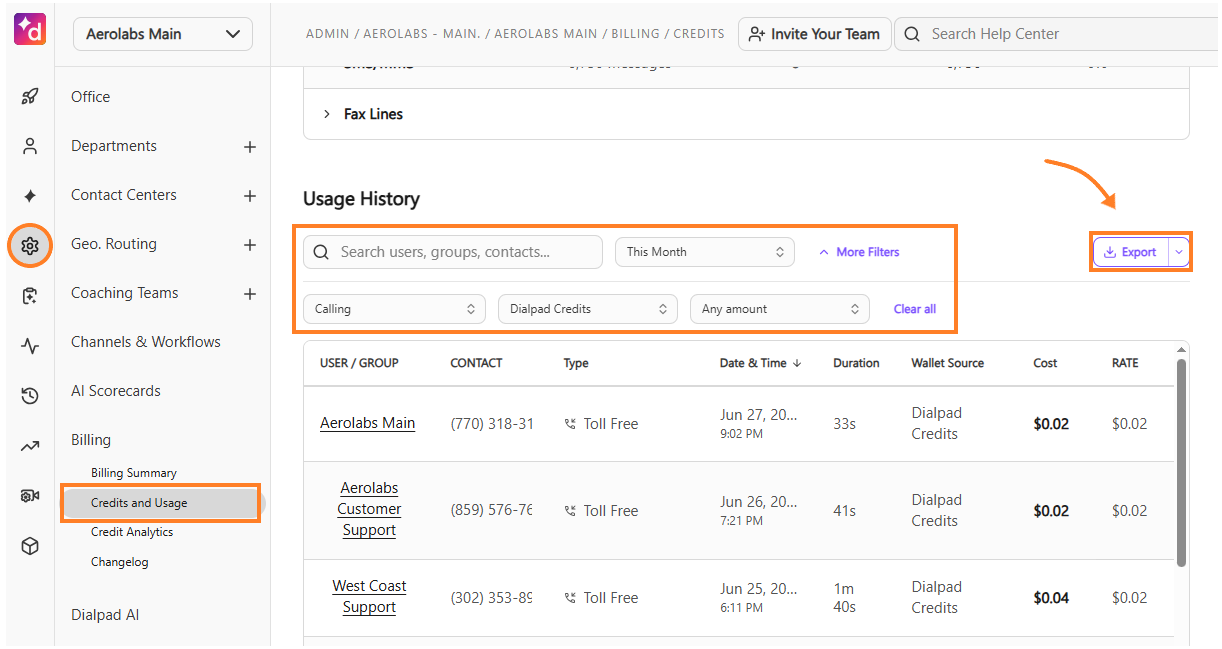This screenshot has height=649, width=1222.
Task: Click the BILLING breadcrumb segment
Action: click(x=635, y=34)
